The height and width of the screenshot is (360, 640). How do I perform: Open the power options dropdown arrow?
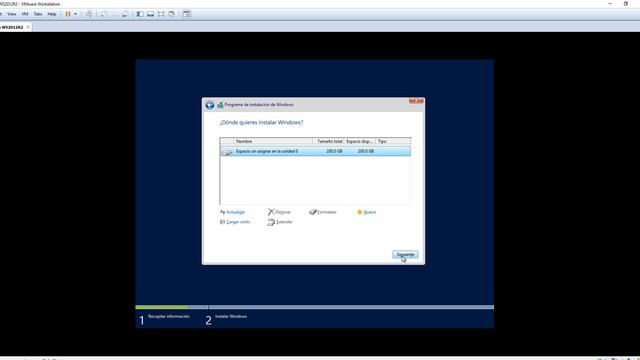tap(76, 14)
